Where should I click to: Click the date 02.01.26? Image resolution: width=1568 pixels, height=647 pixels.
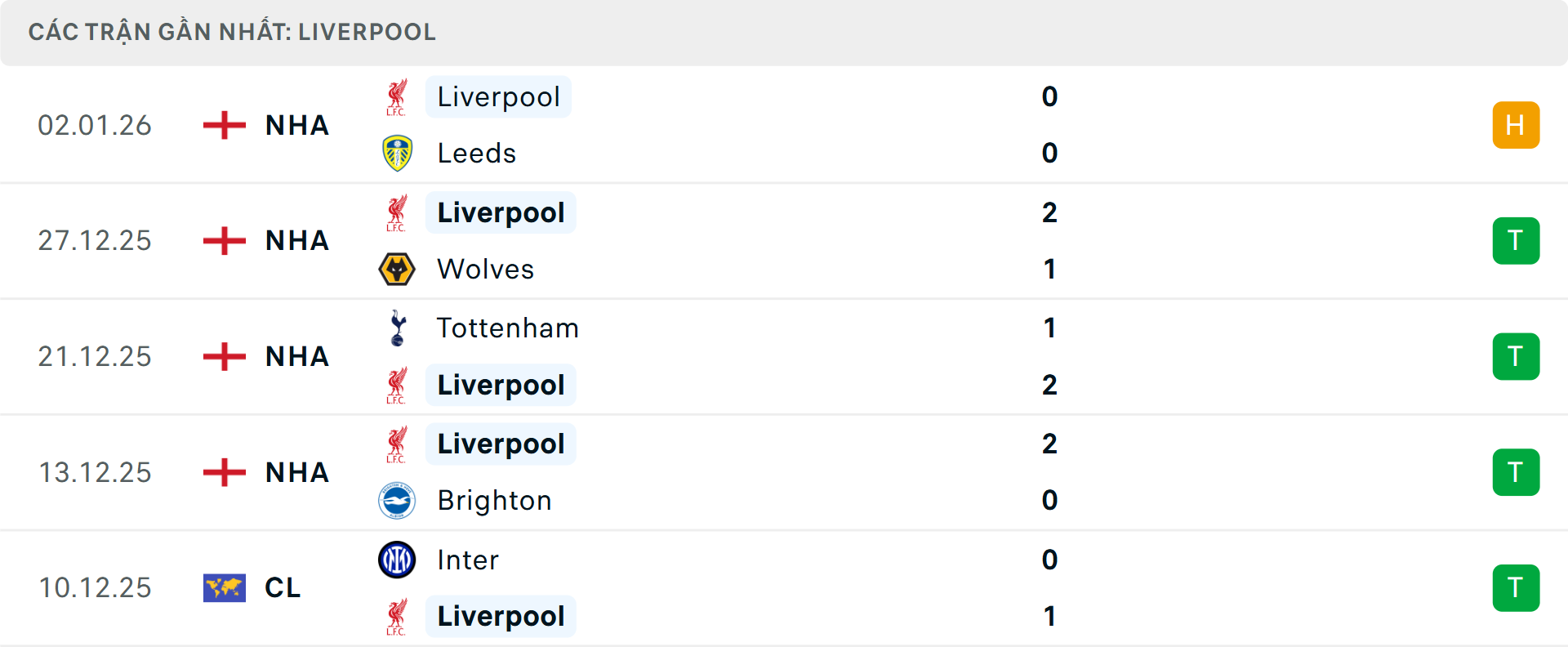click(95, 124)
